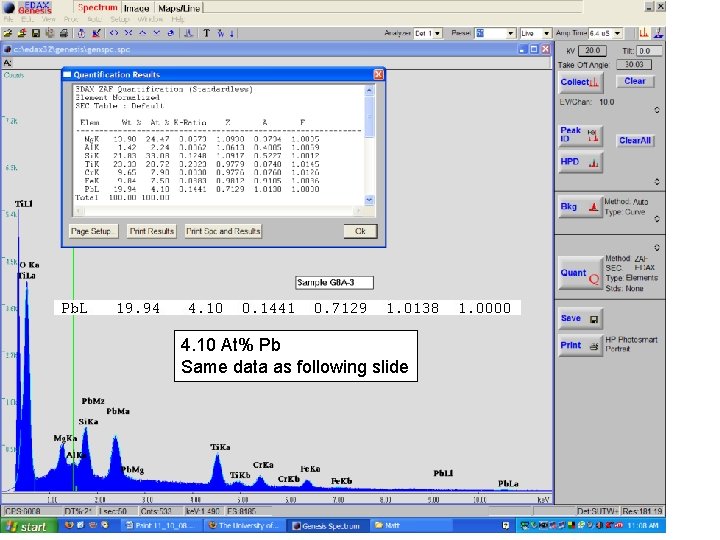Click the Clear button
The width and height of the screenshot is (720, 540).
tap(635, 81)
